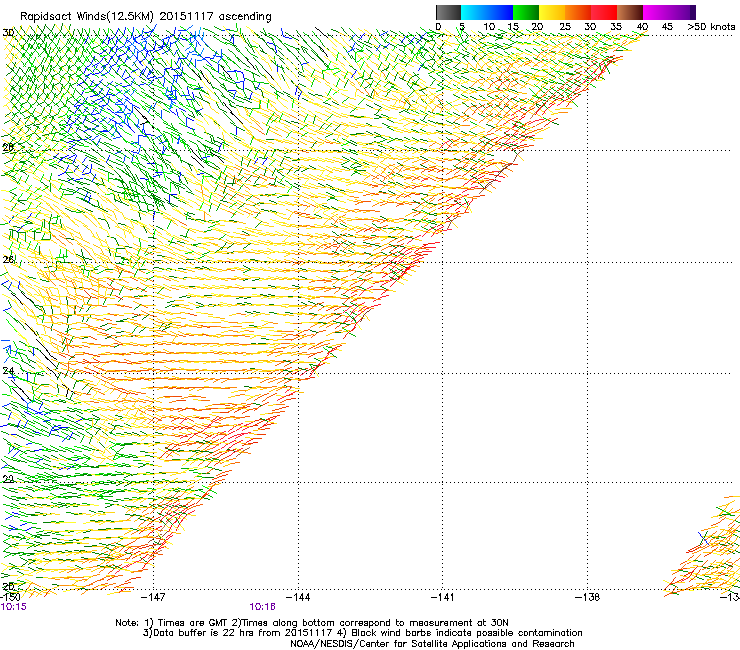Click the red 30-35 knots color swatch
The width and height of the screenshot is (740, 650).
[604, 12]
